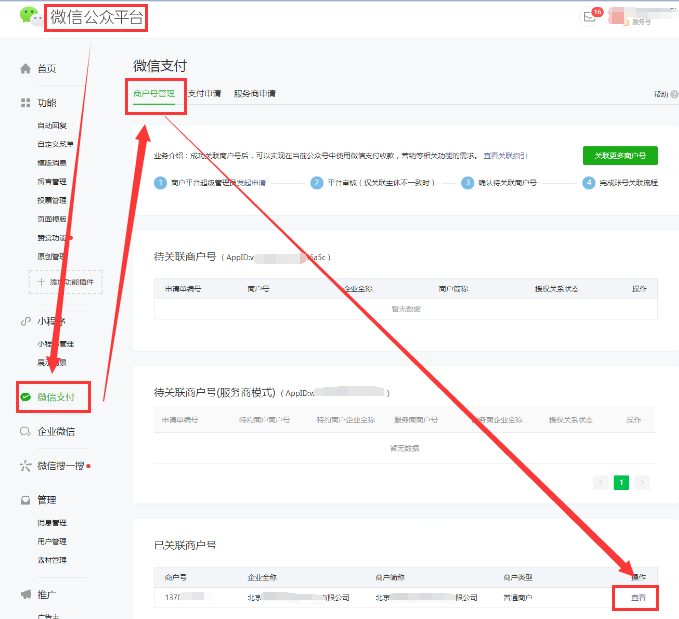679x619 pixels.
Task: Click the account avatar in the top right
Action: click(616, 16)
